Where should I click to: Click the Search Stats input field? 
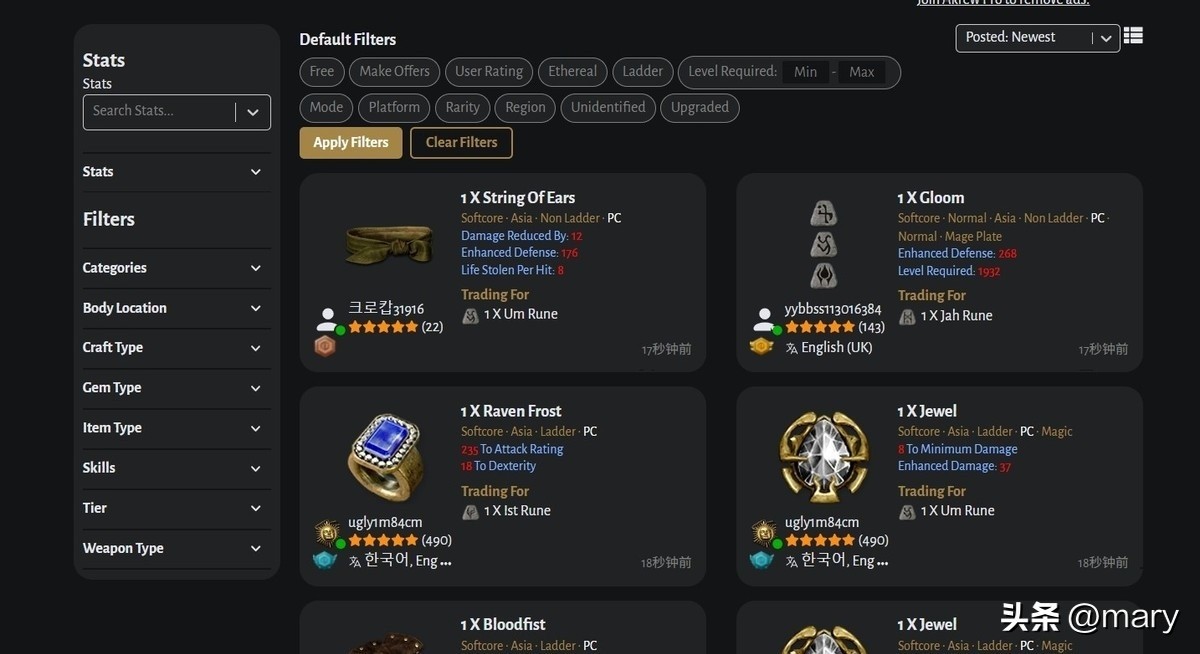(162, 112)
